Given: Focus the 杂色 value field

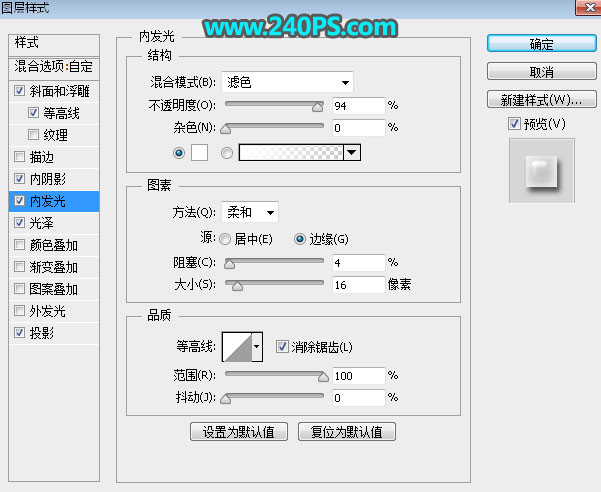Looking at the screenshot, I should (x=358, y=128).
